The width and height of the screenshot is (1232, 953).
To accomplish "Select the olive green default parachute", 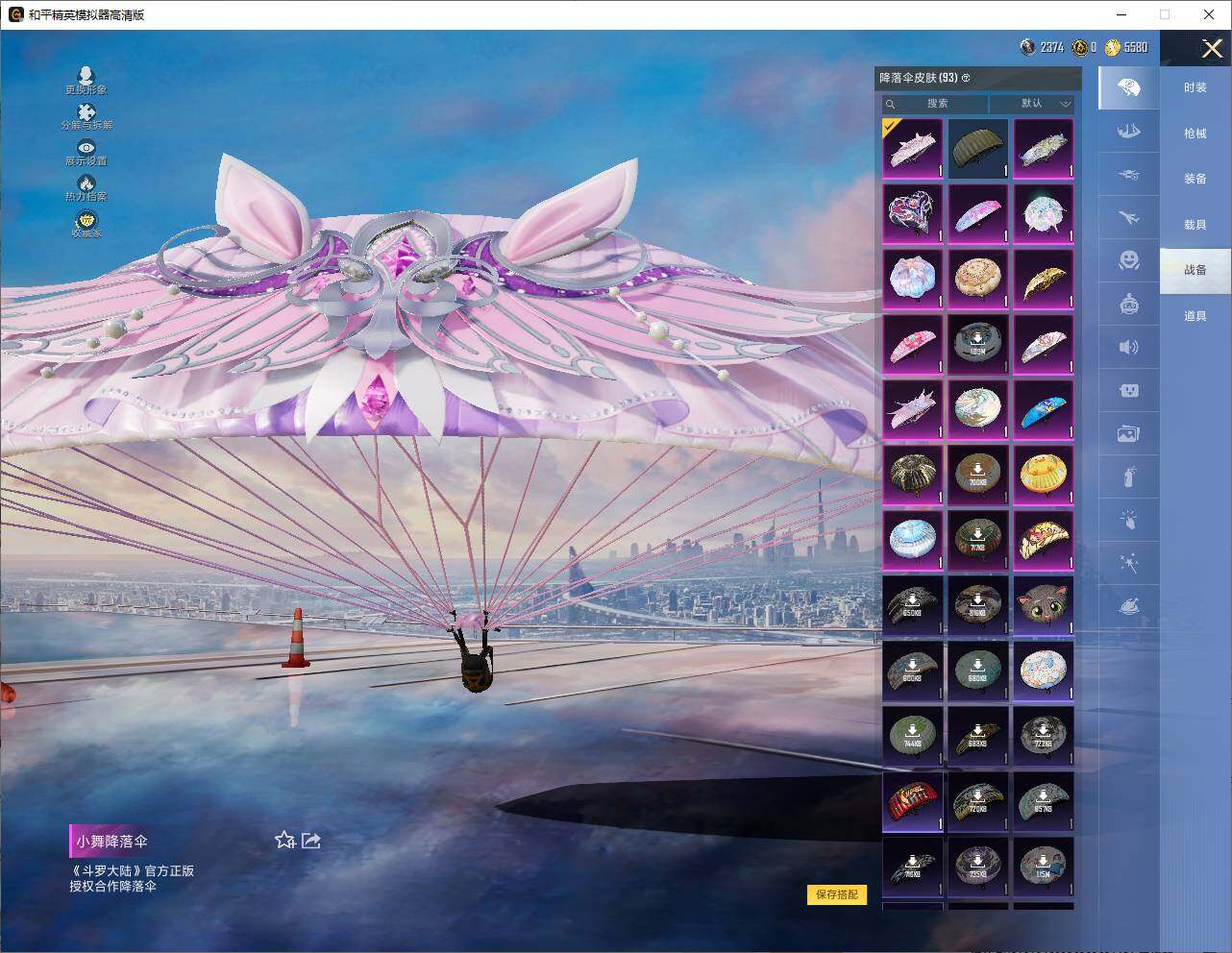I will pos(977,149).
